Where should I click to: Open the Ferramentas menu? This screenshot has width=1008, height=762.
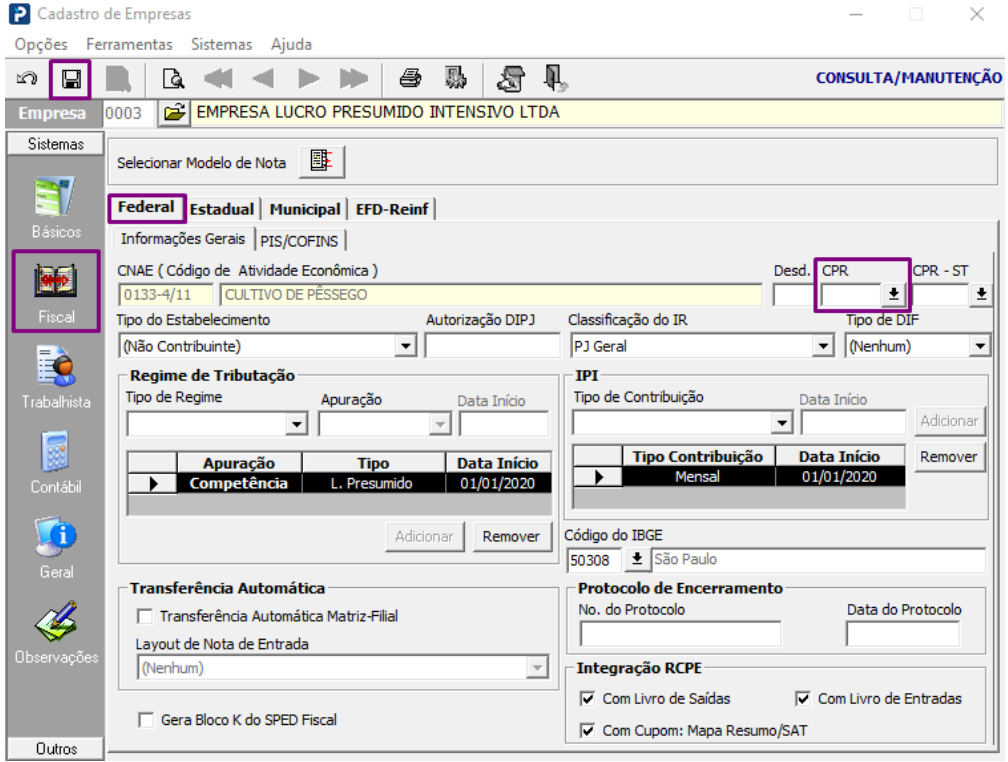tap(129, 44)
